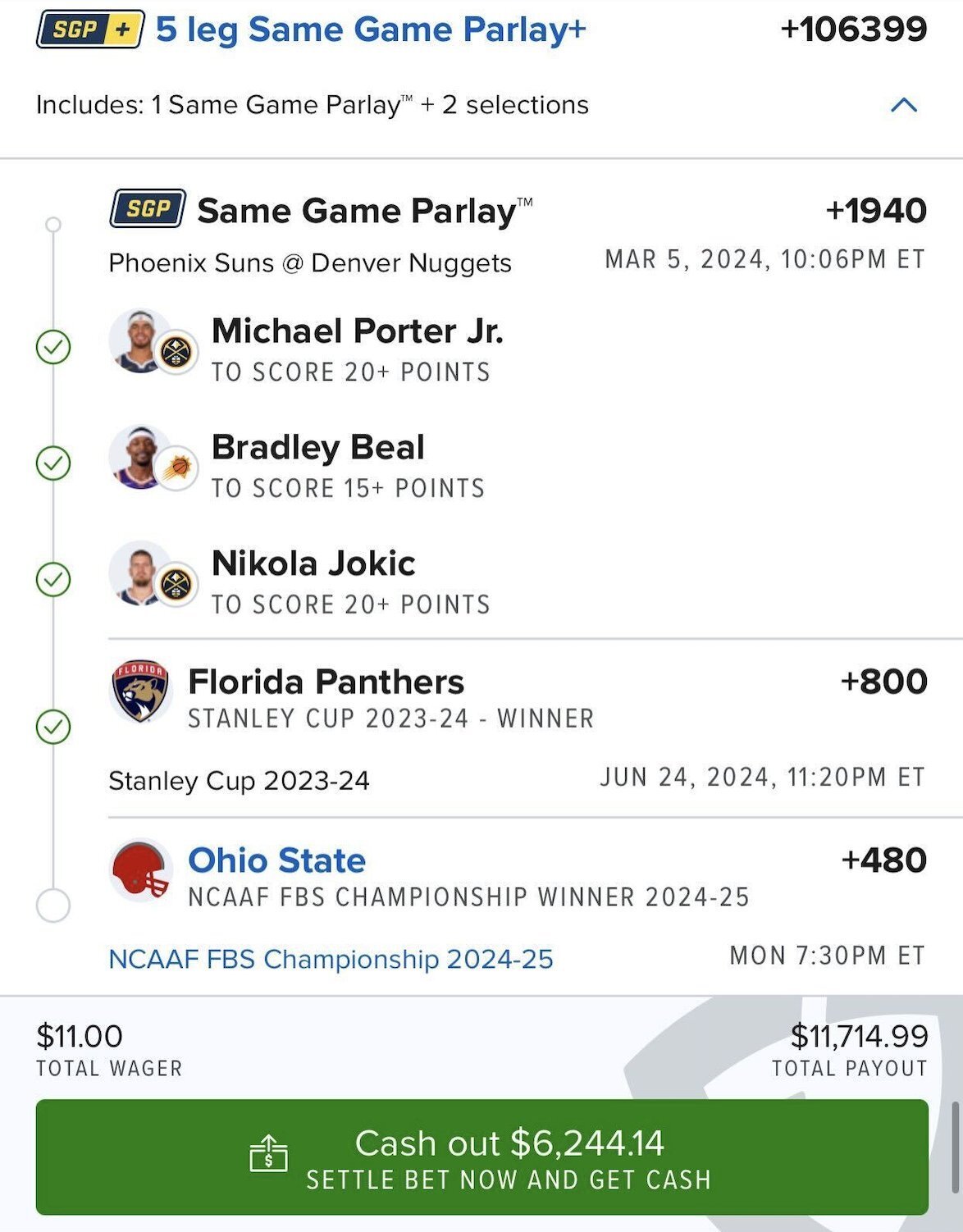Click the green checkmark for Bradley Beal
Screen dimensions: 963x1232
(53, 463)
